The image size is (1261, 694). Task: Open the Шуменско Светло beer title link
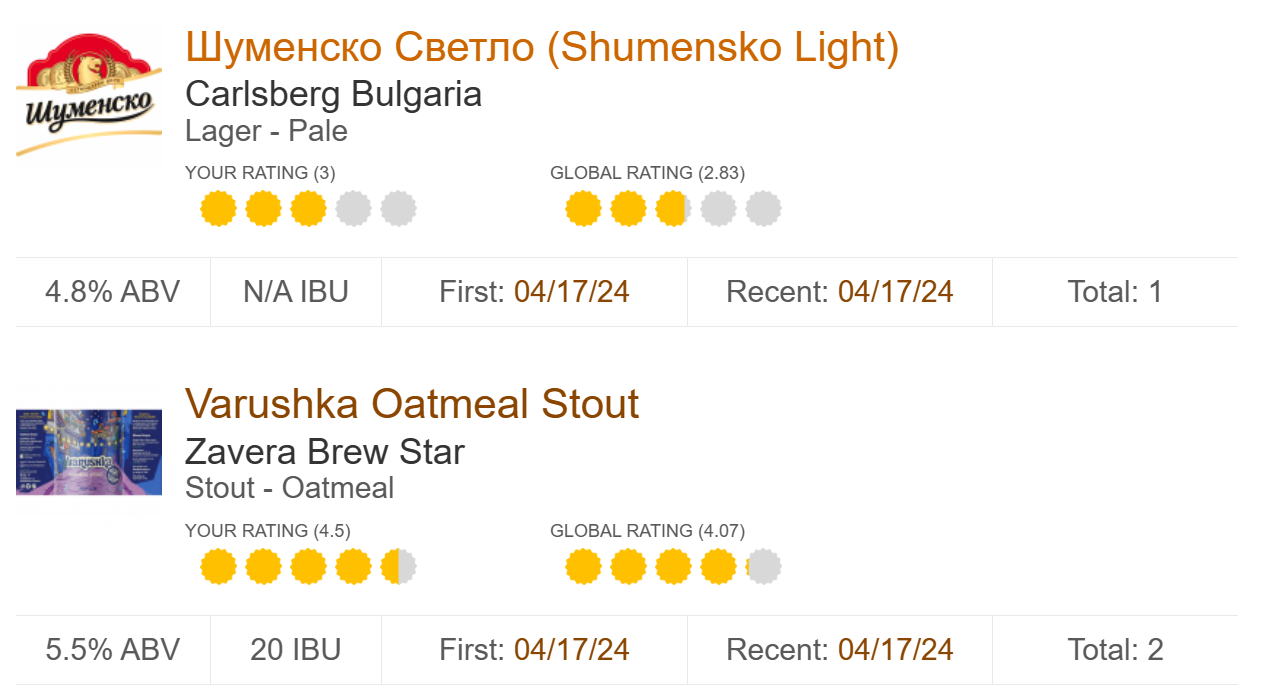(542, 47)
